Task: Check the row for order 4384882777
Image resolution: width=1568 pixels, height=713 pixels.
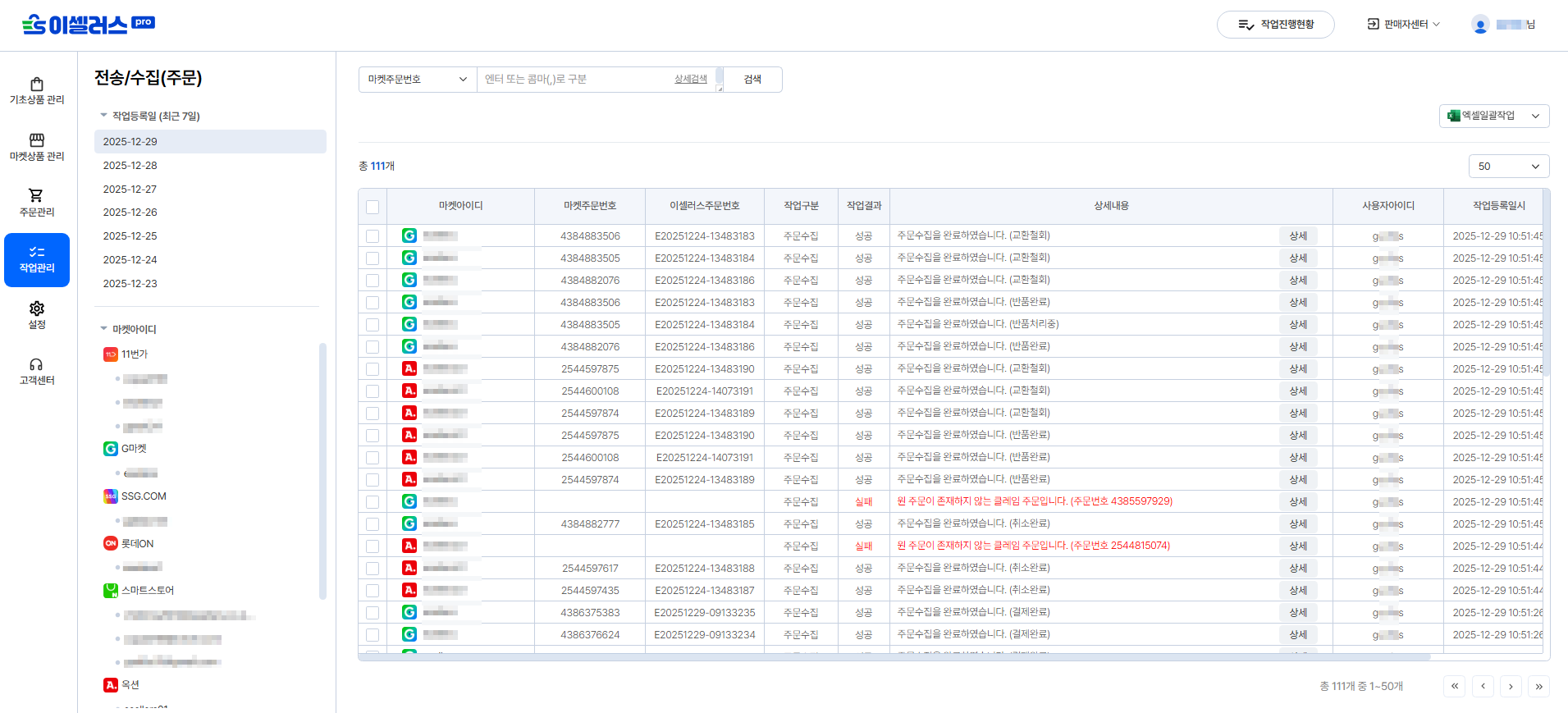Action: 373,524
